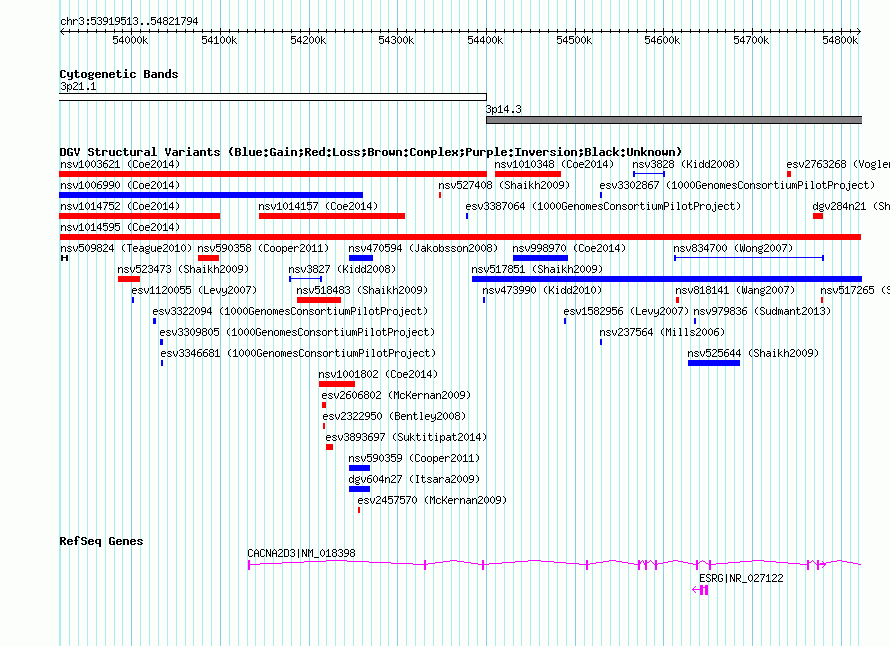
Task: Click the RefSeq Genes track title
Action: point(101,542)
